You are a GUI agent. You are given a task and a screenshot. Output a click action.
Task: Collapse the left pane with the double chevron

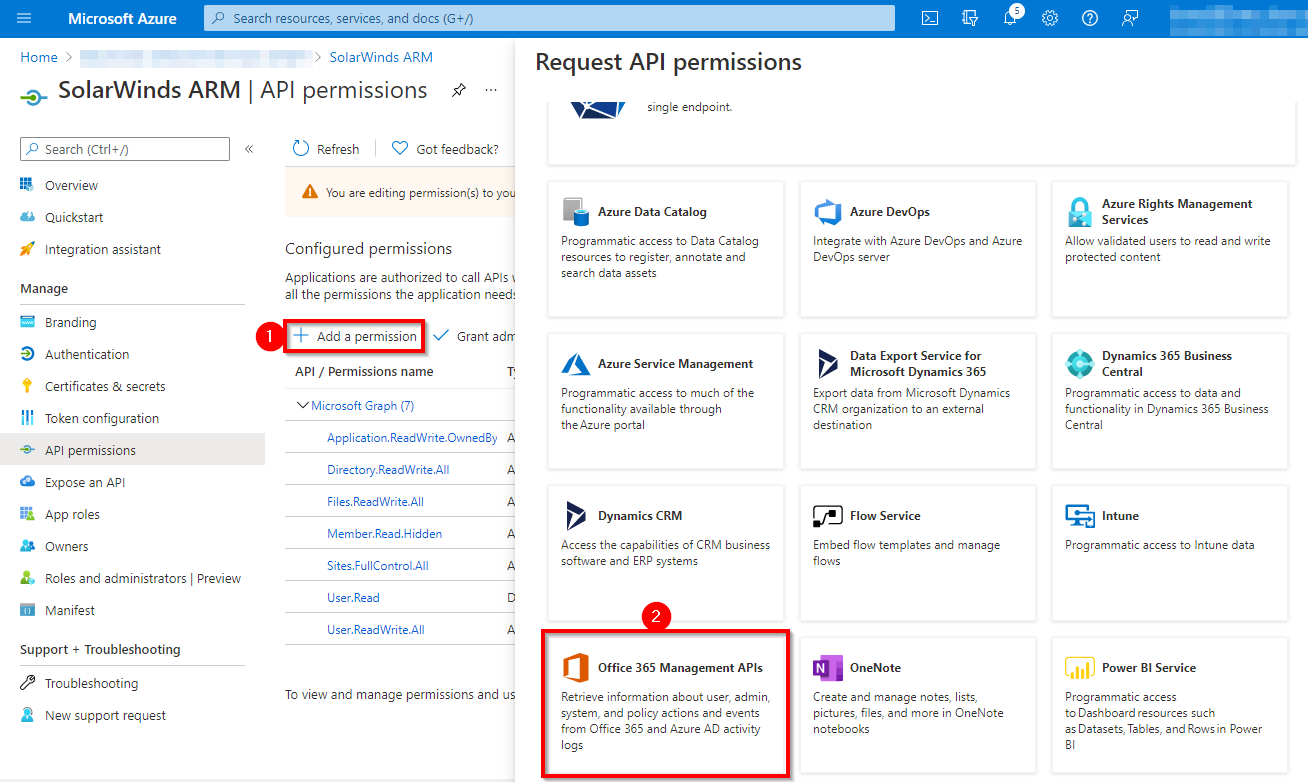pyautogui.click(x=248, y=148)
